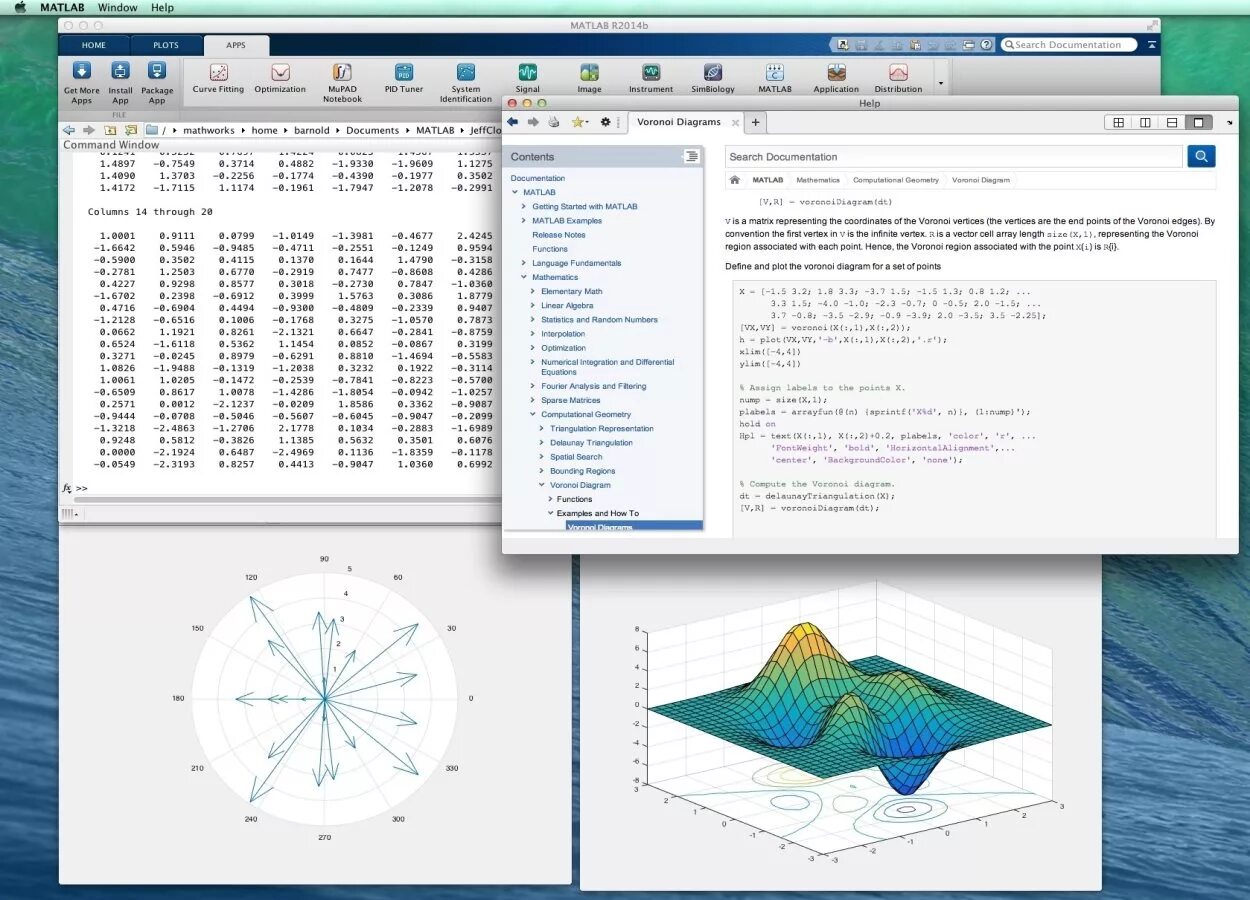Click MATLAB toolbar Search Documentation field
The height and width of the screenshot is (900, 1250).
coord(1069,45)
